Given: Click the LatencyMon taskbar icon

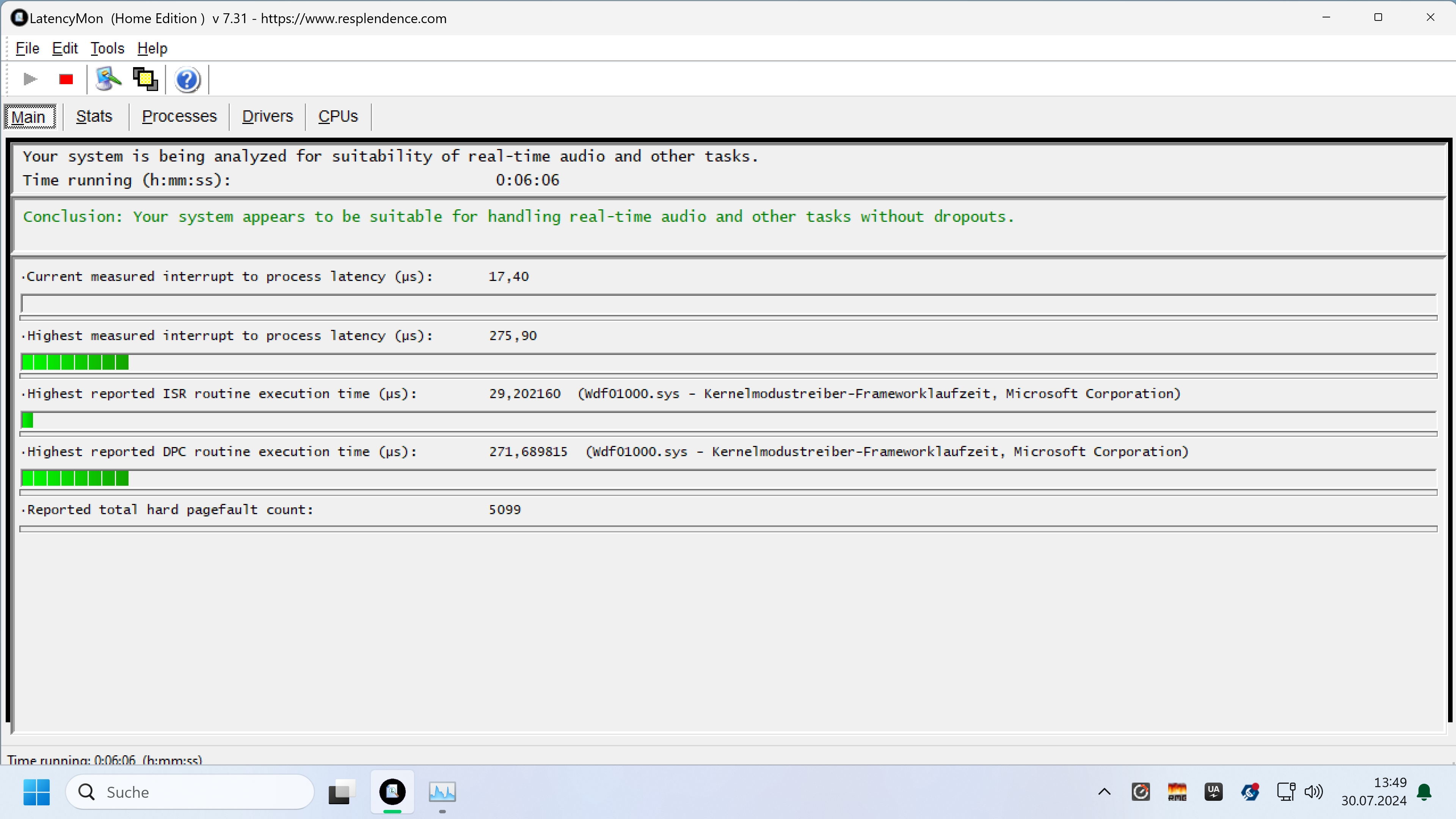Looking at the screenshot, I should click(392, 792).
